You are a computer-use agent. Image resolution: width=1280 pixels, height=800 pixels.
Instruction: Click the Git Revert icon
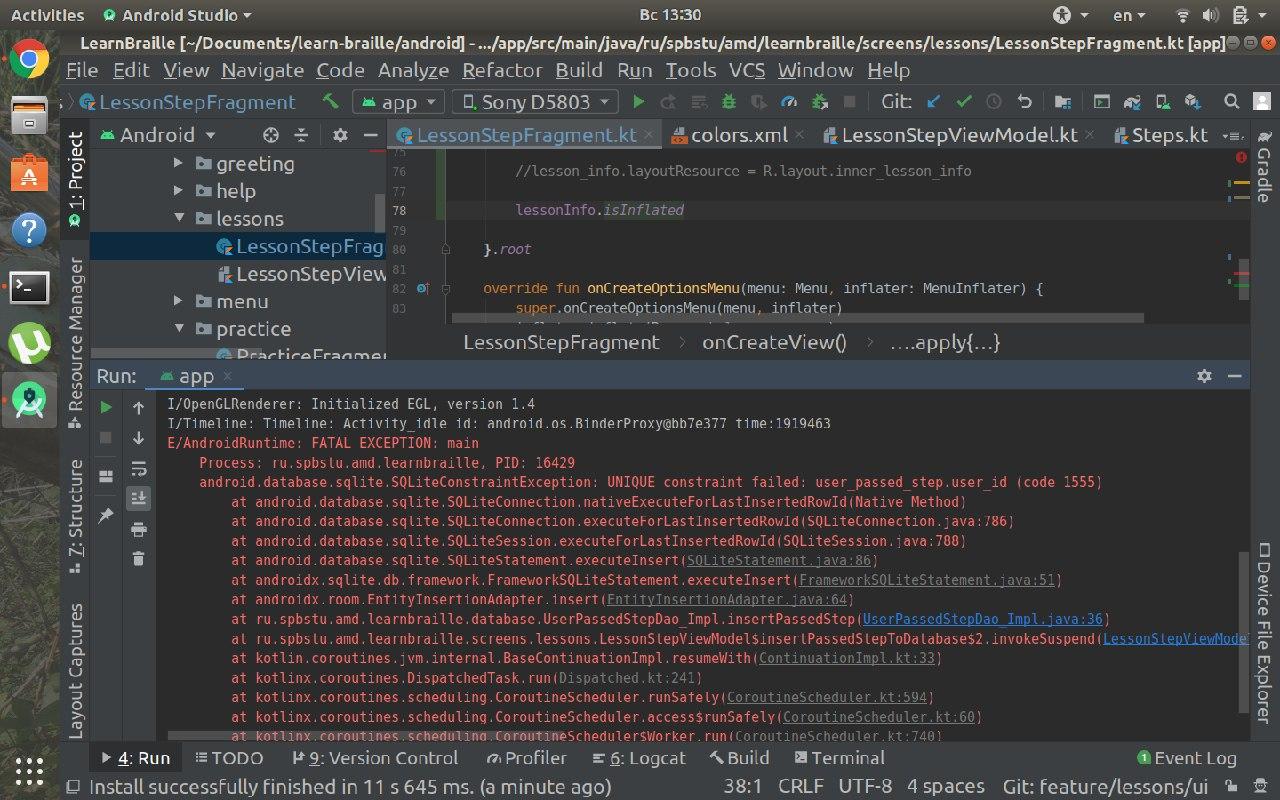click(1024, 102)
